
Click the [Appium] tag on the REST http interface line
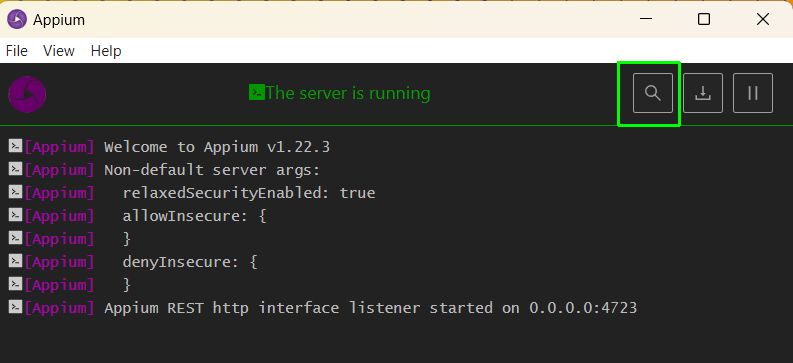point(59,308)
